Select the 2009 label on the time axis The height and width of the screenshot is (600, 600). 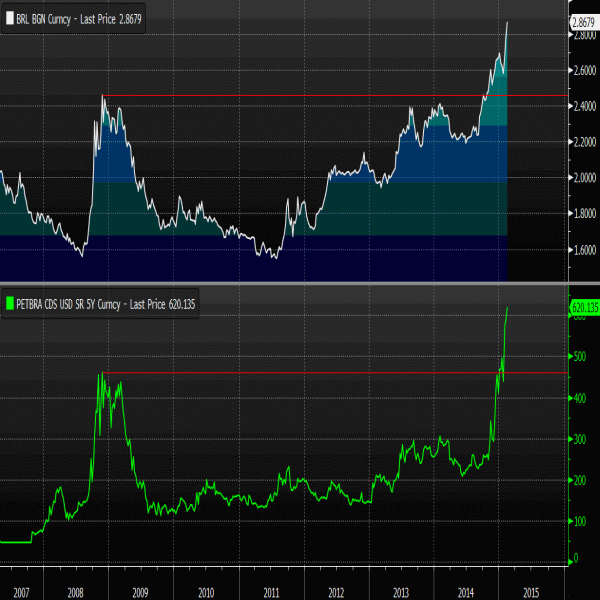[x=143, y=591]
